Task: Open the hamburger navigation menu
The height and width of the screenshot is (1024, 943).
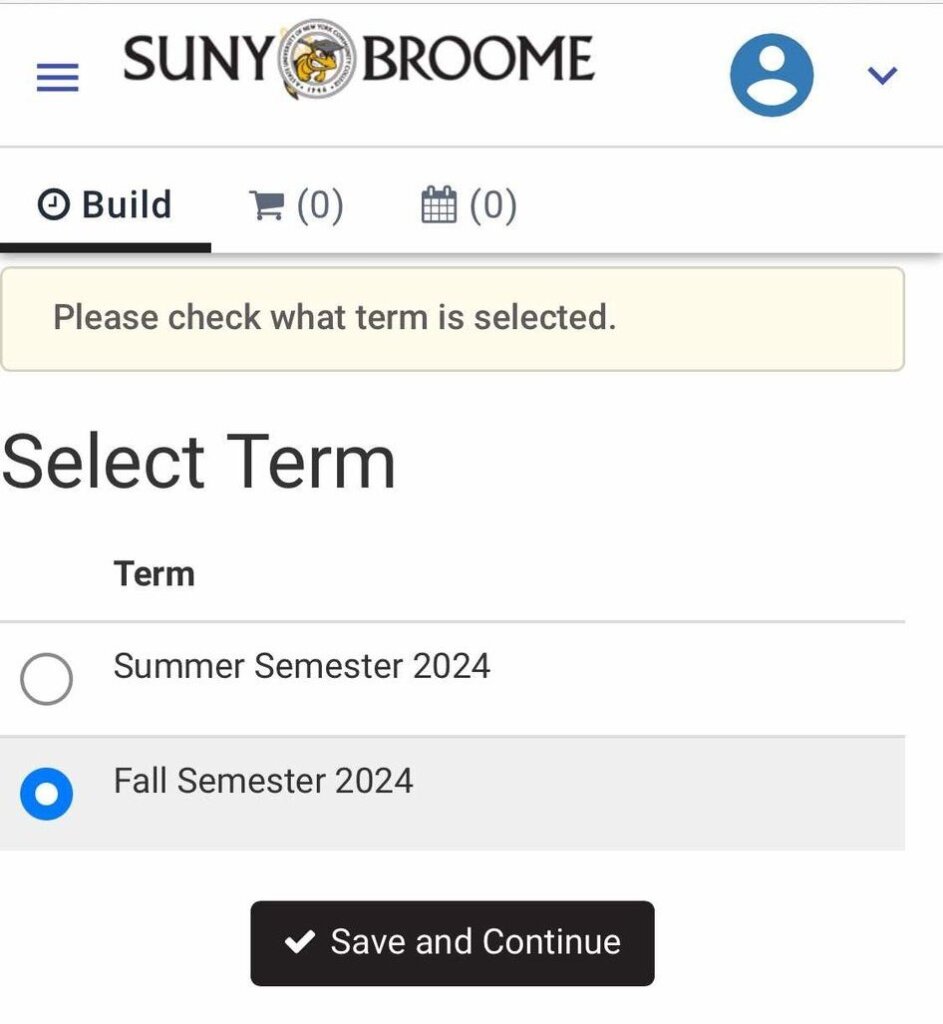Action: [57, 77]
